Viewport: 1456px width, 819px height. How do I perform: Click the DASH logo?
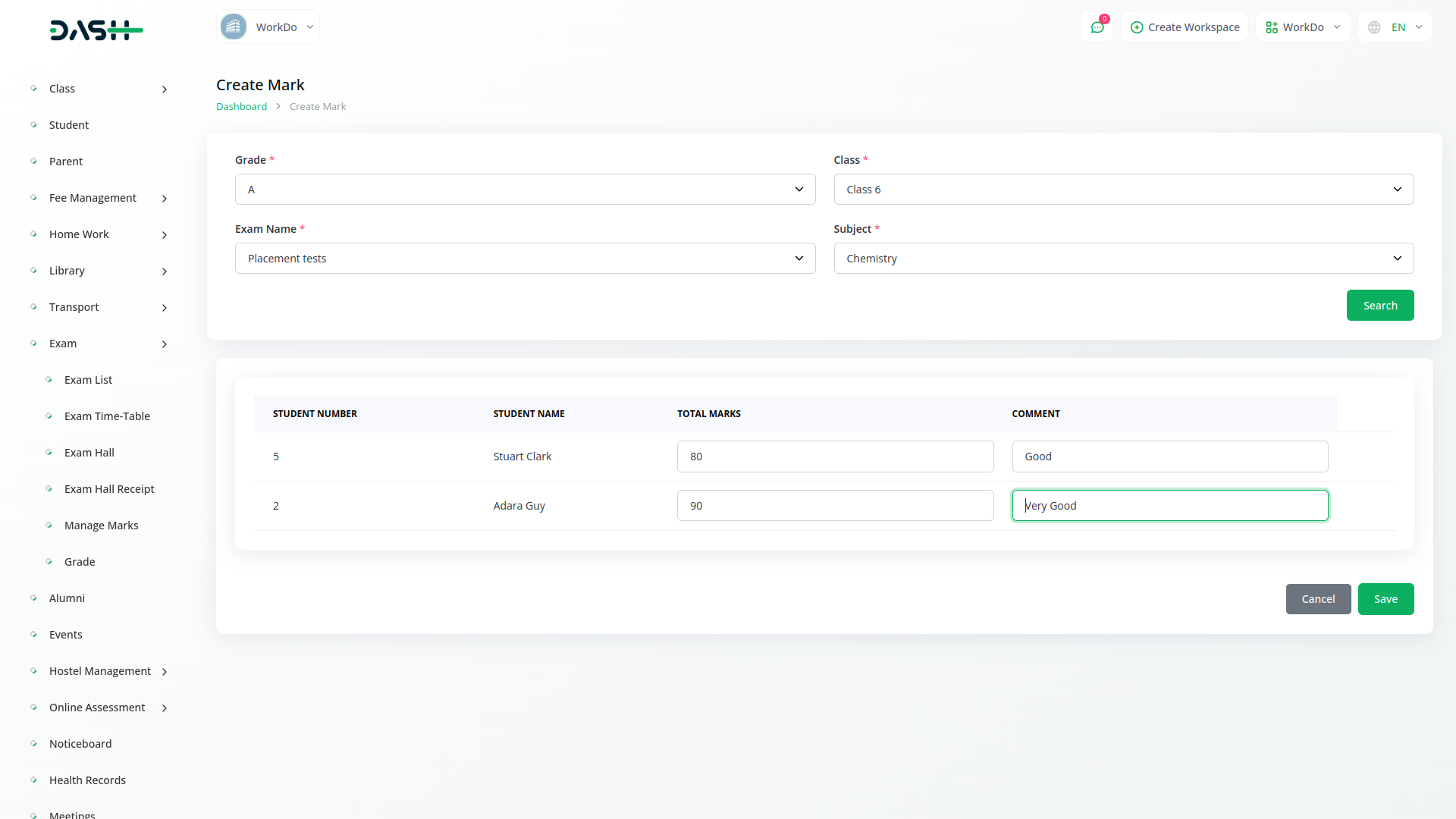click(x=96, y=30)
